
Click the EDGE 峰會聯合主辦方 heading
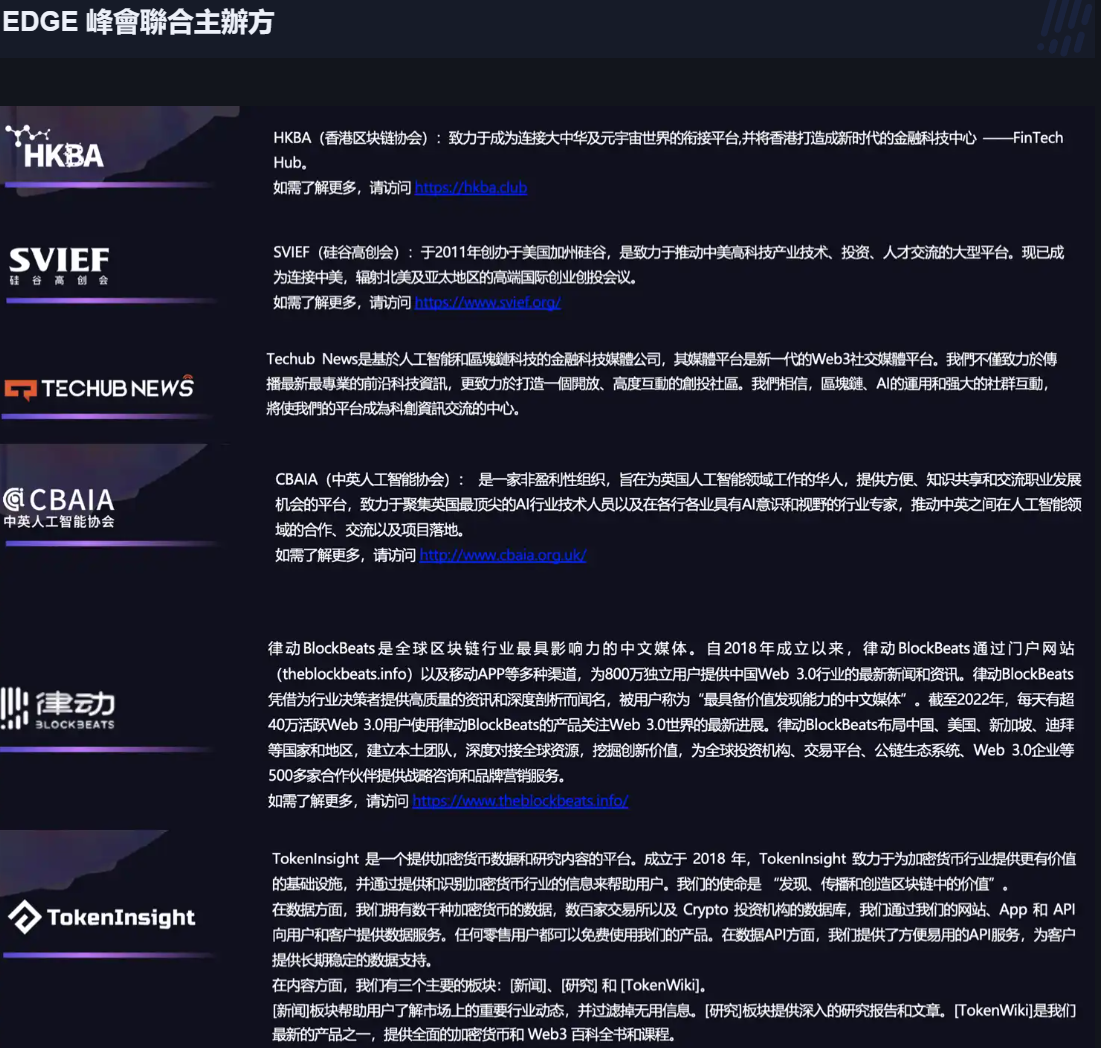coord(138,22)
